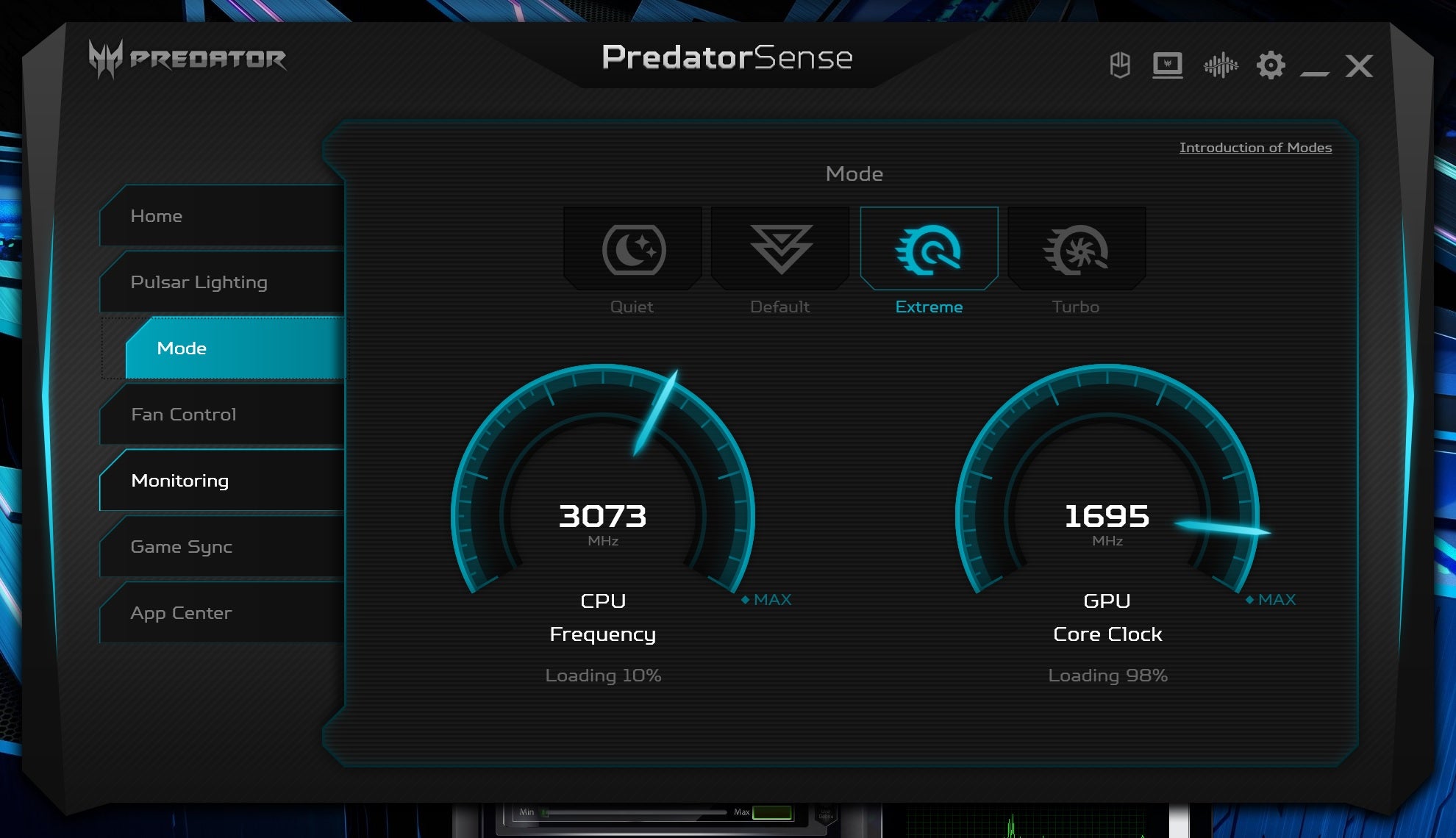Click the Predator laptop display icon
The image size is (1456, 838).
click(x=1167, y=65)
